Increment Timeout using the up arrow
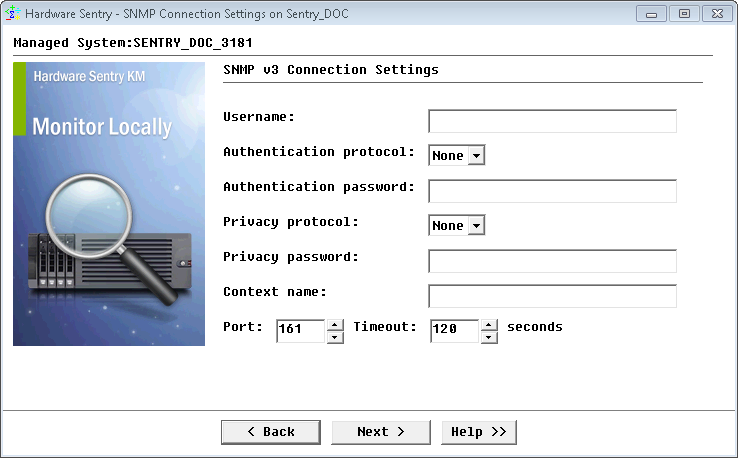The image size is (738, 458). [489, 325]
